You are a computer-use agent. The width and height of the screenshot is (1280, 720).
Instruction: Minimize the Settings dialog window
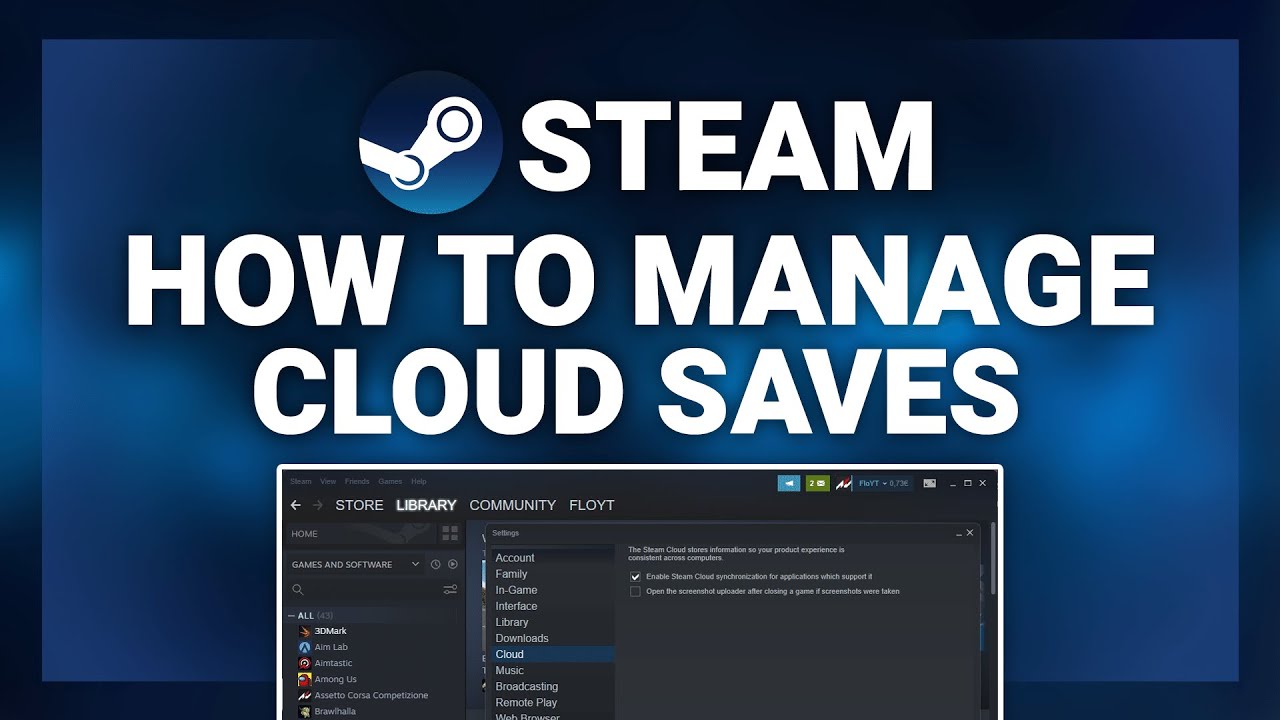(958, 534)
